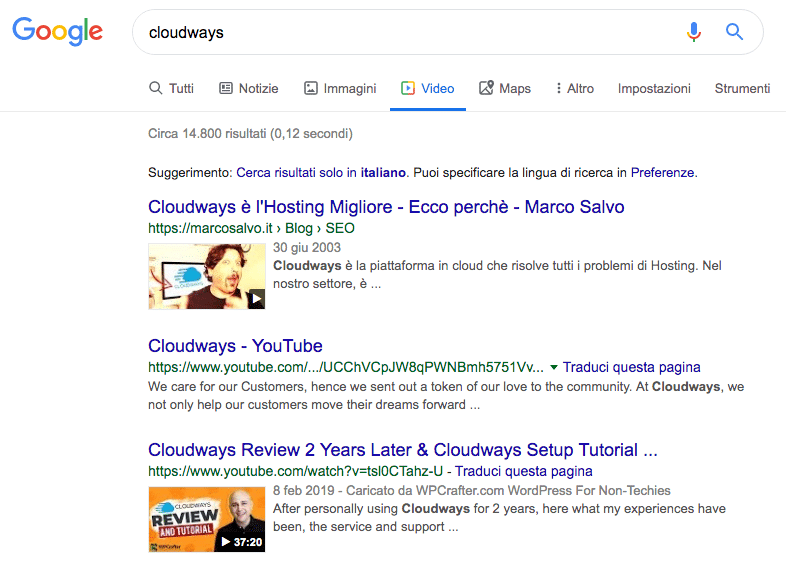
Task: Click the 30 giu 2003 date text
Action: coord(307,248)
